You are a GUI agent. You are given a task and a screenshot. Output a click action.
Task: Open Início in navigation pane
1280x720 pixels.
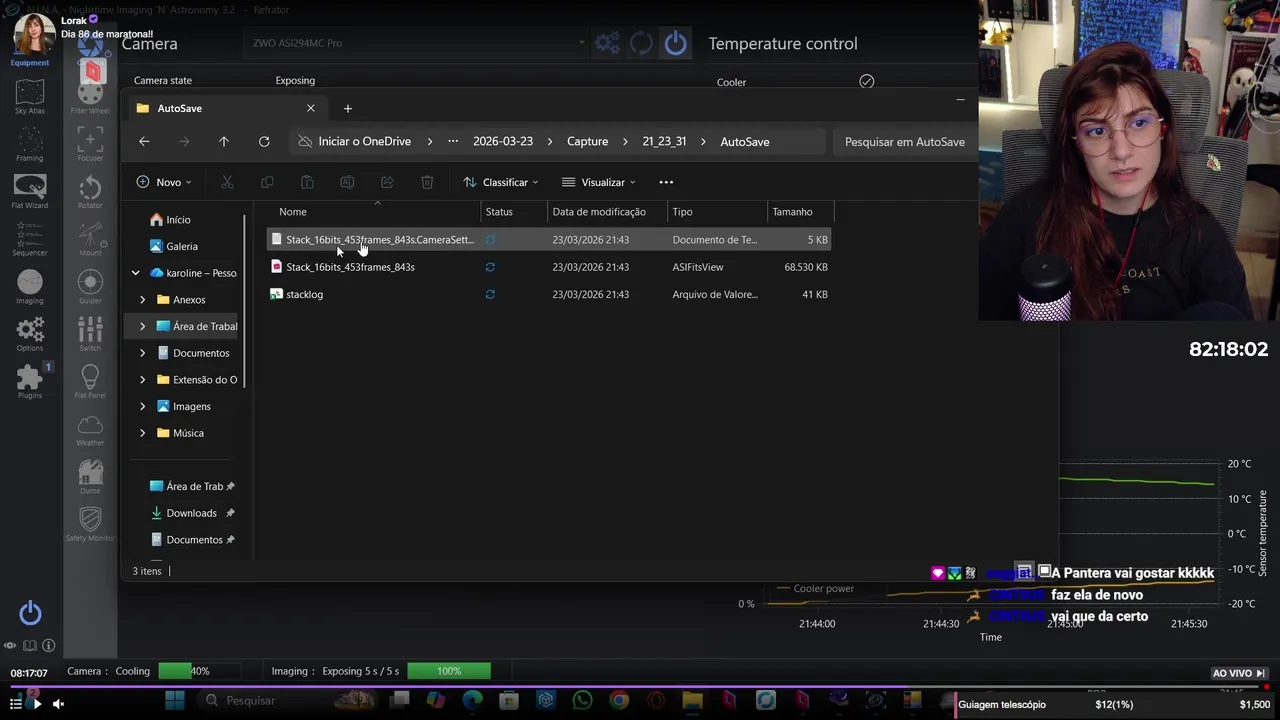pos(170,220)
